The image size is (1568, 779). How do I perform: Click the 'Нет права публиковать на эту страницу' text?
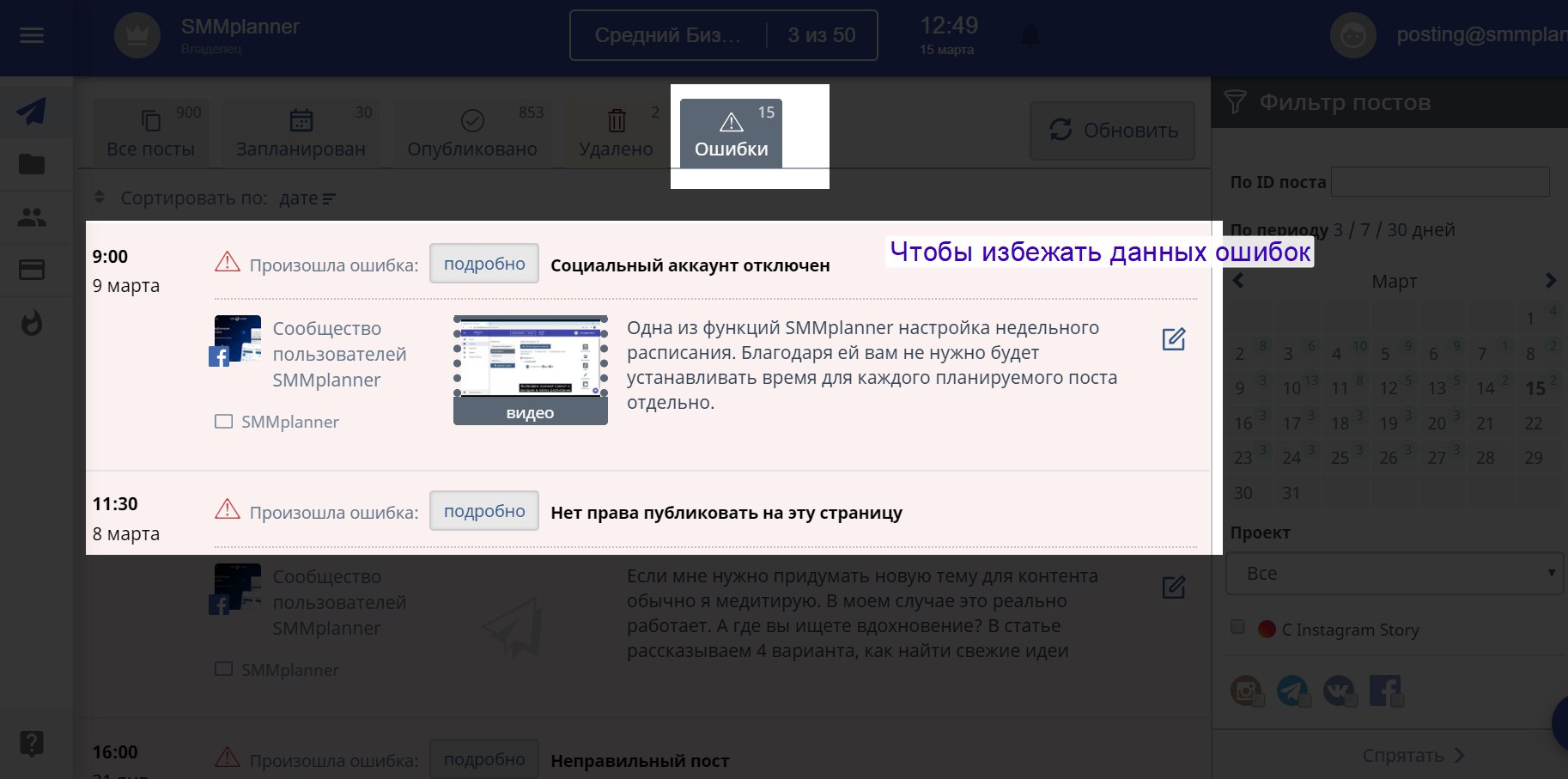tap(726, 513)
